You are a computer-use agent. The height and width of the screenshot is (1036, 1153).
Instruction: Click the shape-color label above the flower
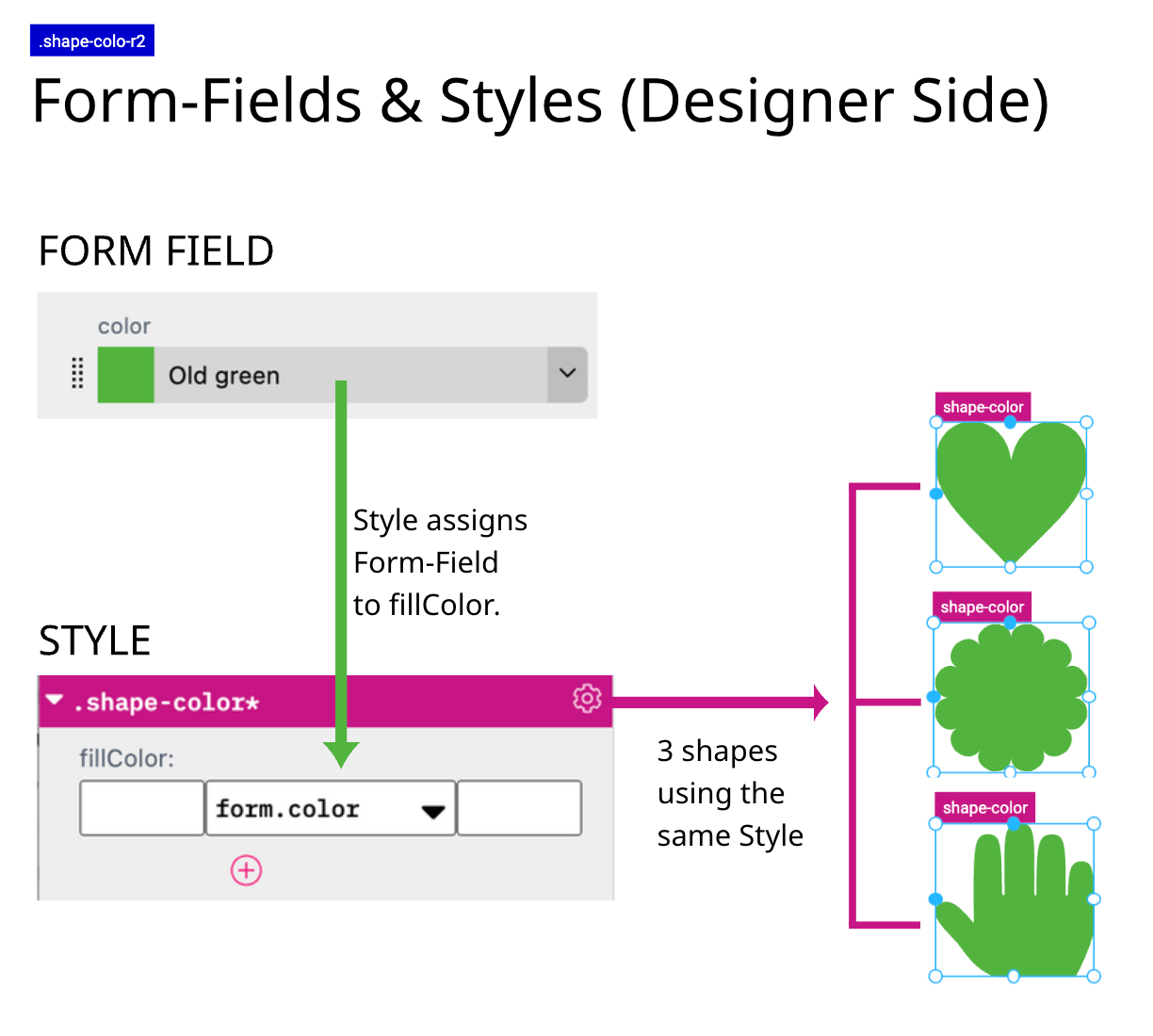click(982, 607)
